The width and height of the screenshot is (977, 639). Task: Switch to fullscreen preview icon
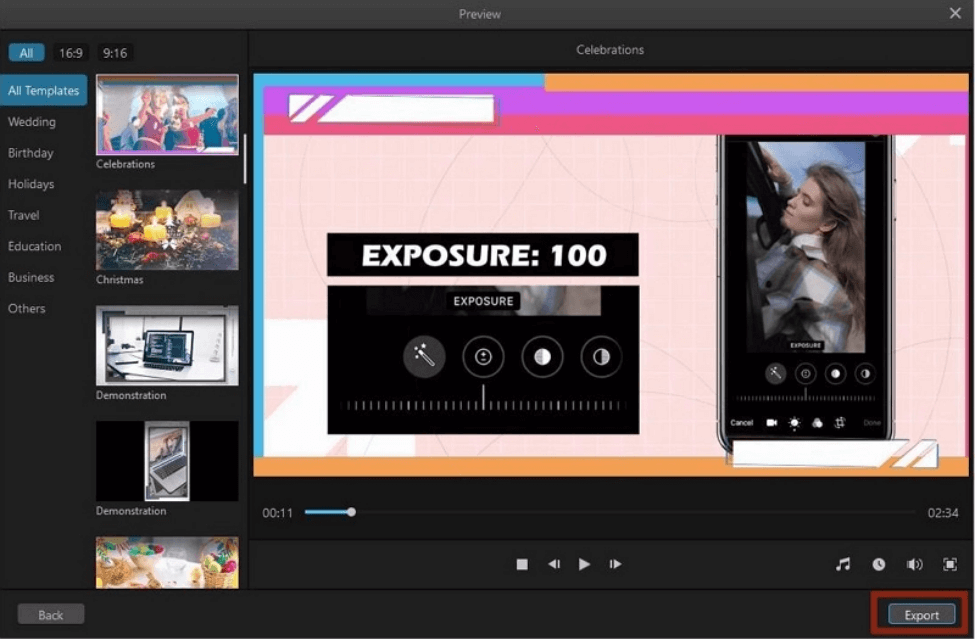(x=950, y=564)
